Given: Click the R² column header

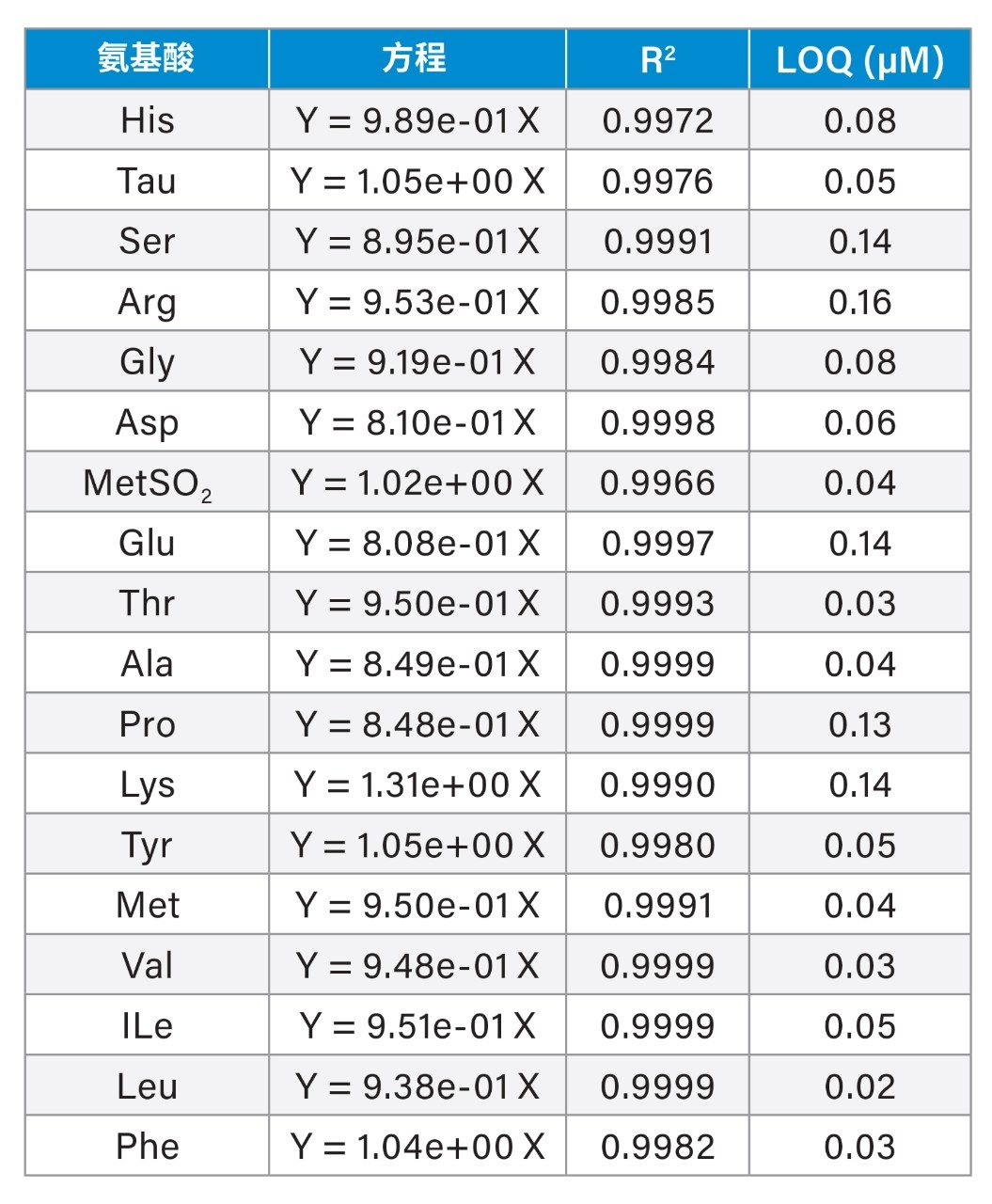Looking at the screenshot, I should click(x=657, y=59).
